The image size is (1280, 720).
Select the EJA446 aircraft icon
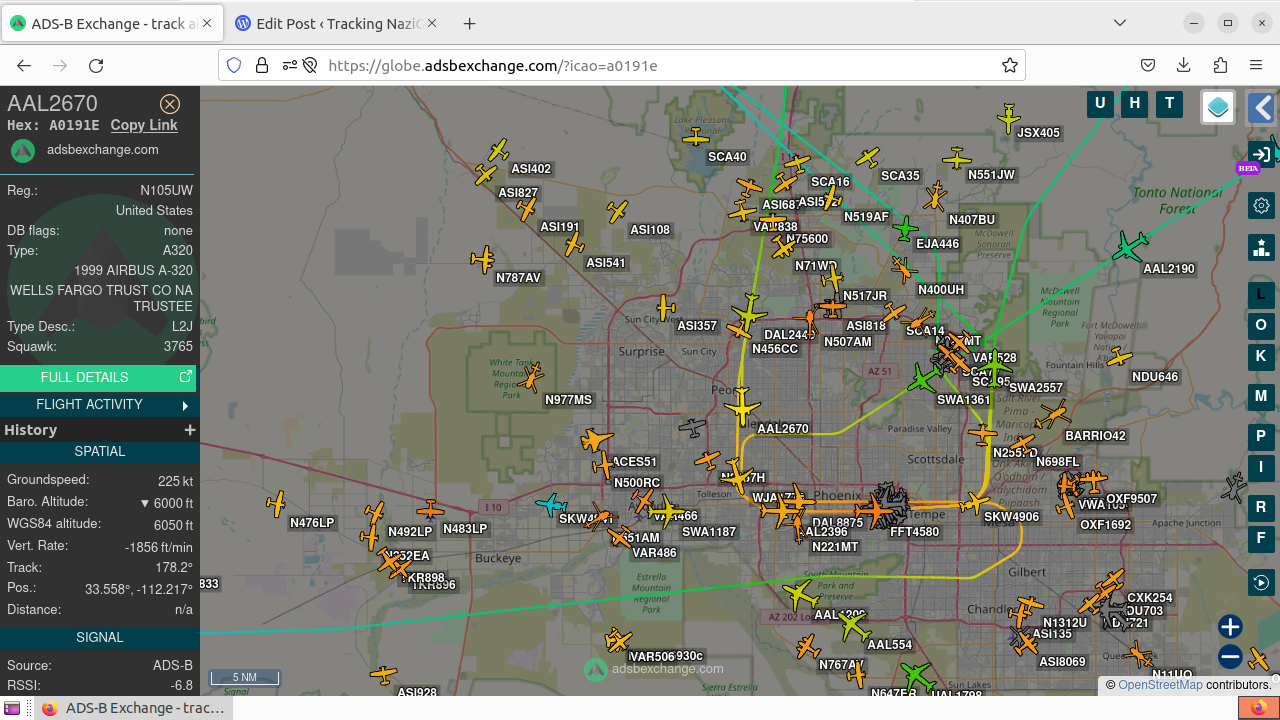(905, 229)
